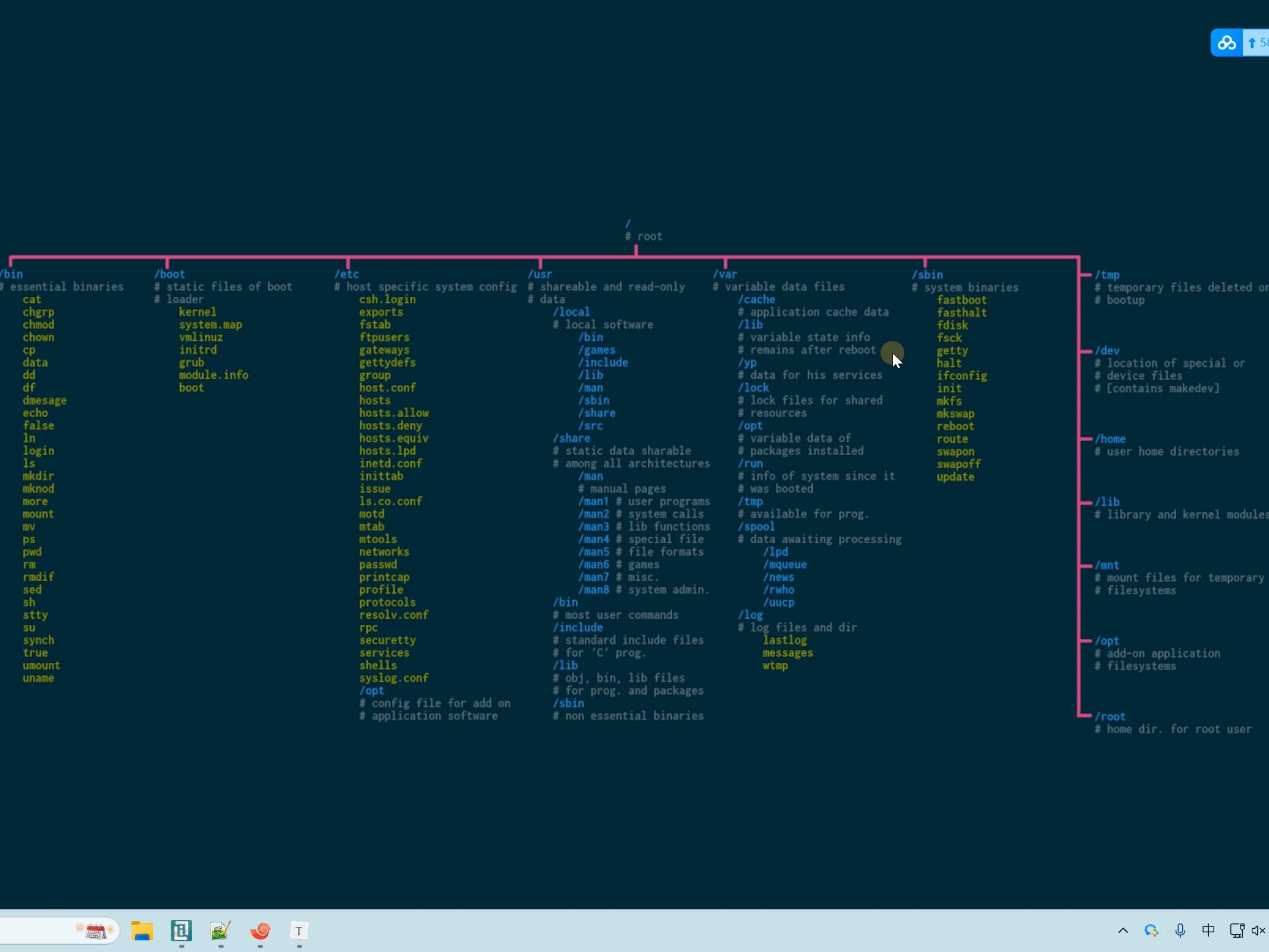The height and width of the screenshot is (952, 1269).
Task: Click the 'fastboot' entry under /sbin
Action: click(x=962, y=300)
